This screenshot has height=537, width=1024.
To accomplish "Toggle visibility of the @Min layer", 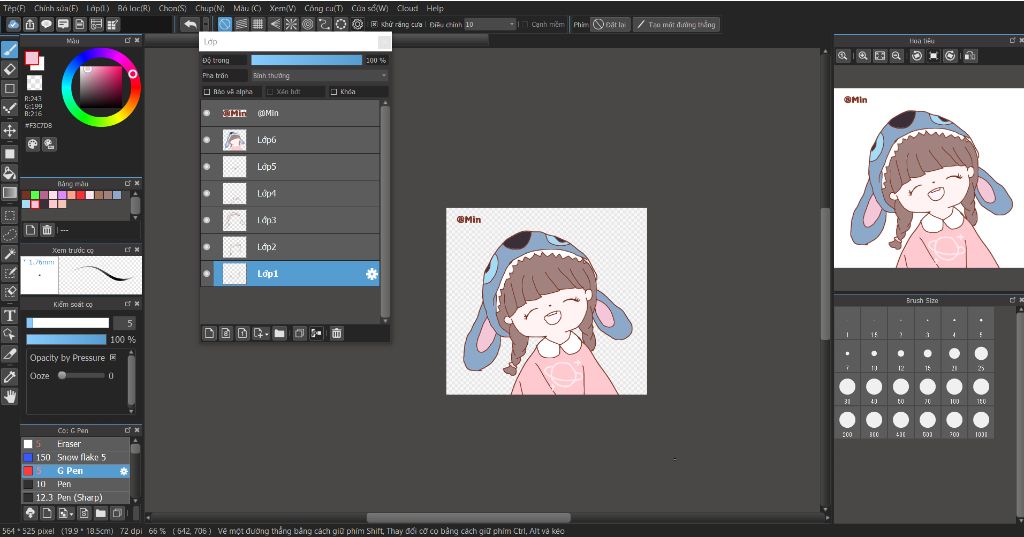I will click(x=207, y=113).
